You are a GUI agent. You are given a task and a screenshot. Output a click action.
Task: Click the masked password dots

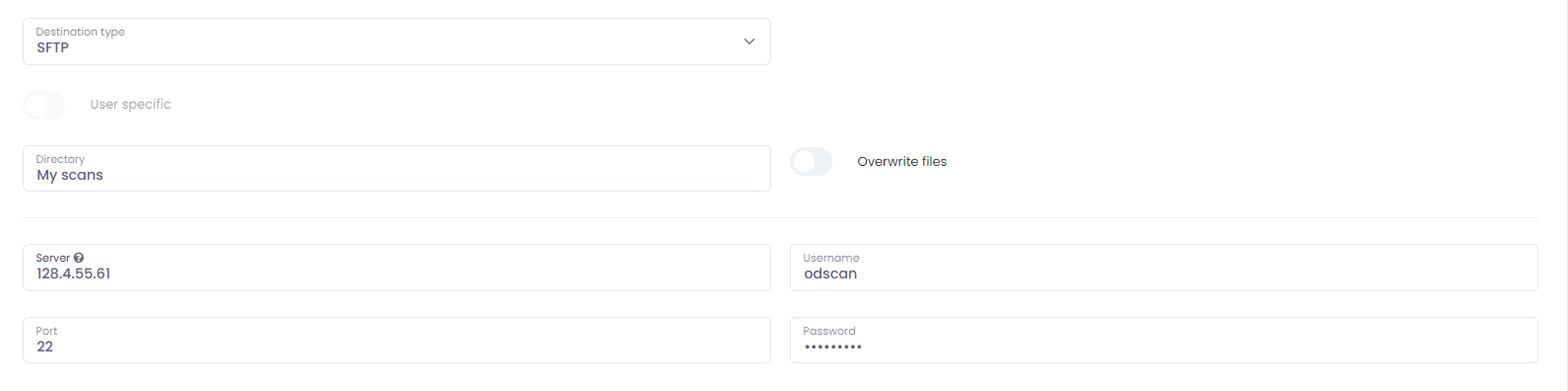point(833,348)
